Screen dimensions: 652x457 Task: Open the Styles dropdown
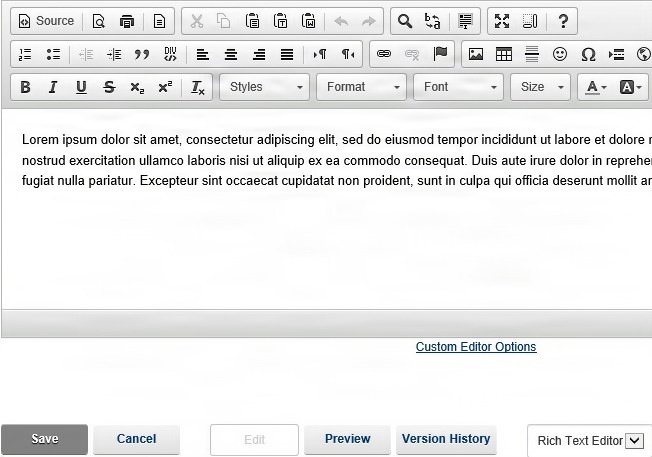point(264,87)
